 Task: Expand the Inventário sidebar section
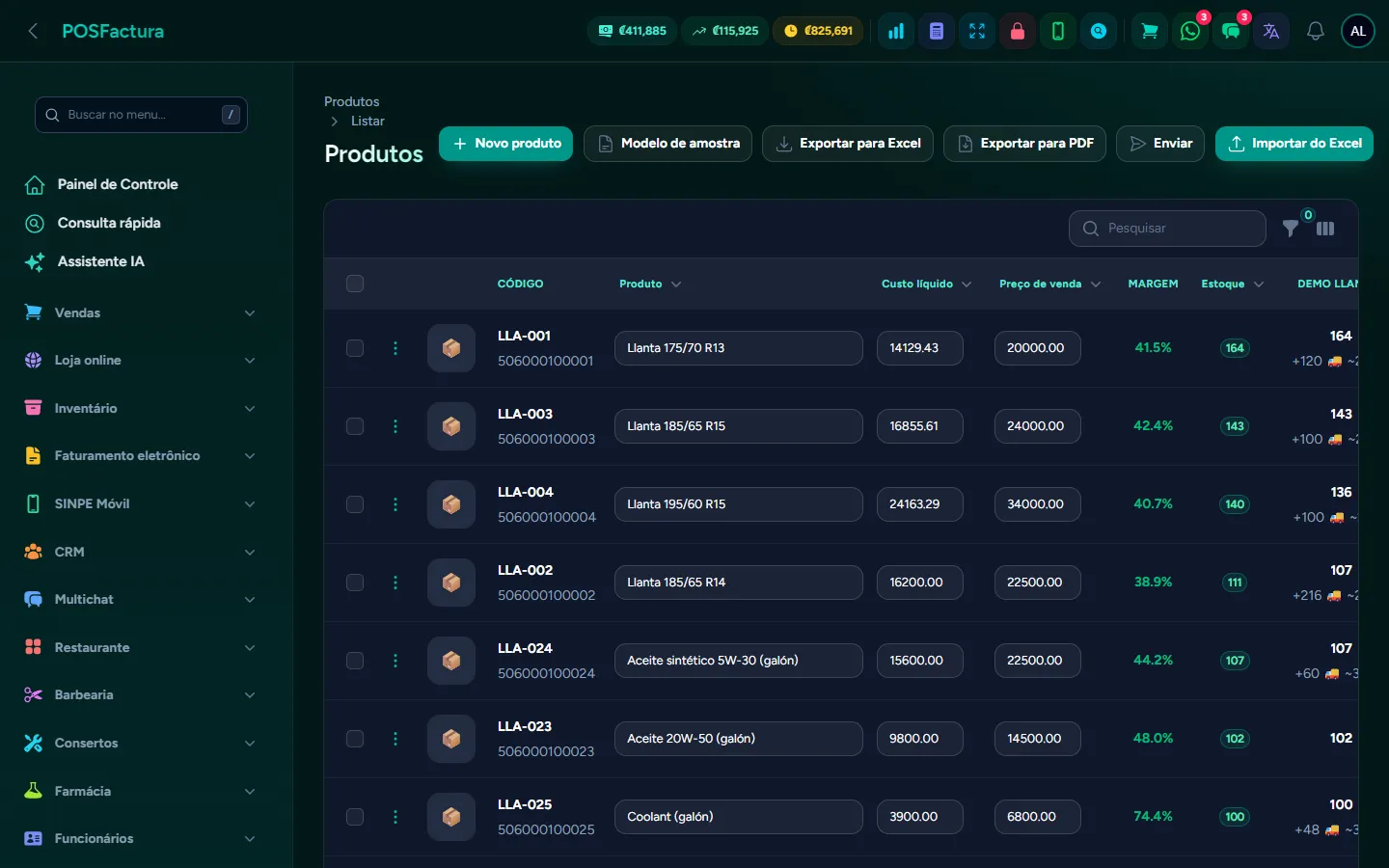141,408
